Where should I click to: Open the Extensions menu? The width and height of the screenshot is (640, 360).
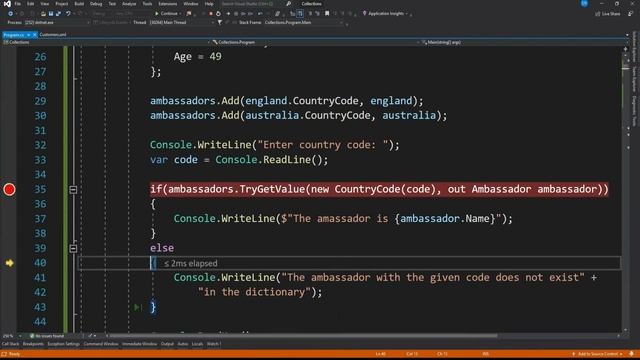[167, 4]
